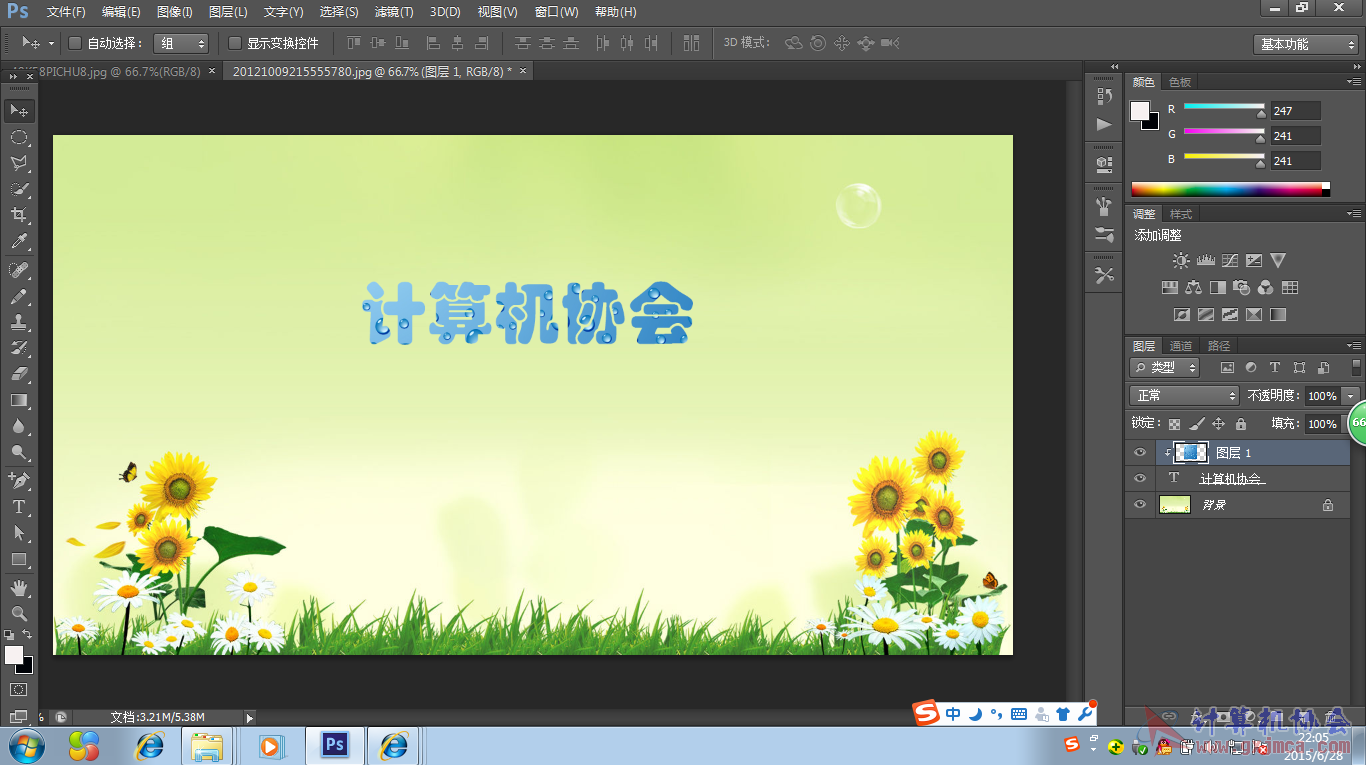Select the Blur tool
This screenshot has width=1366, height=765.
pos(19,426)
